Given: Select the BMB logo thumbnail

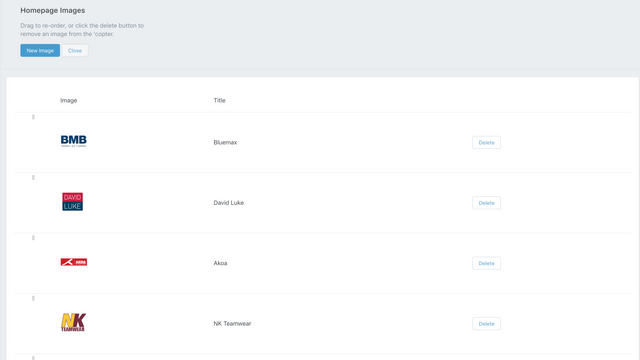Looking at the screenshot, I should (x=73, y=141).
